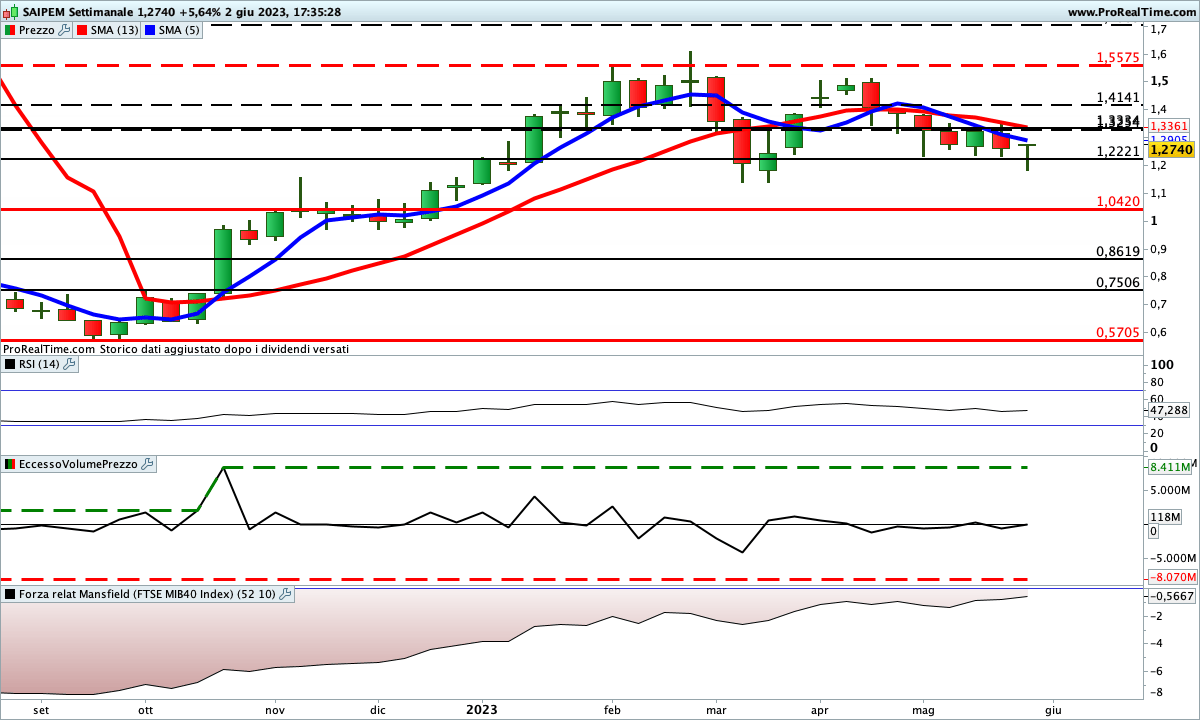
Task: Open Forza relat Mansfield wrench settings
Action: [285, 594]
